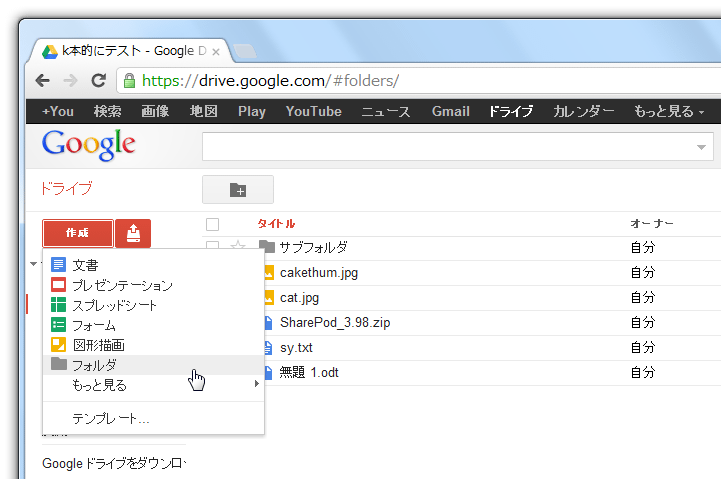This screenshot has width=721, height=479.
Task: Click the browser back arrow
Action: click(43, 80)
